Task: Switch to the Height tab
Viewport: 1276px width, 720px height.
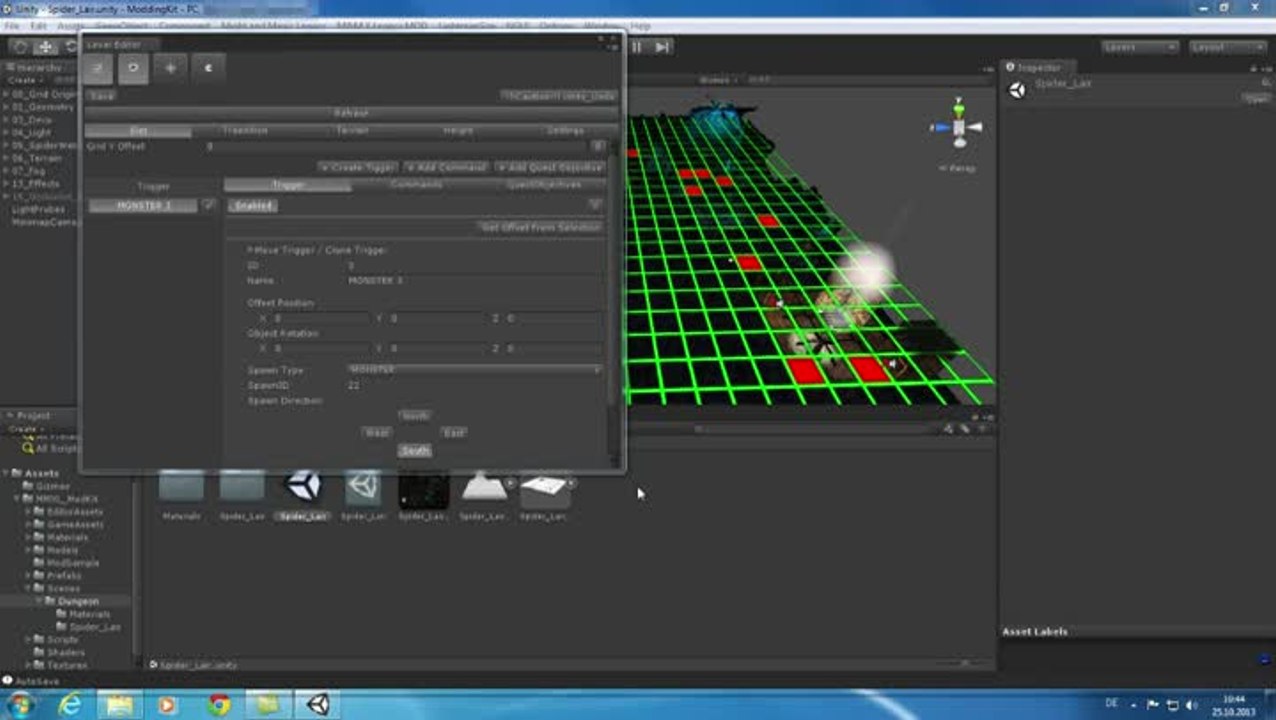Action: [458, 131]
